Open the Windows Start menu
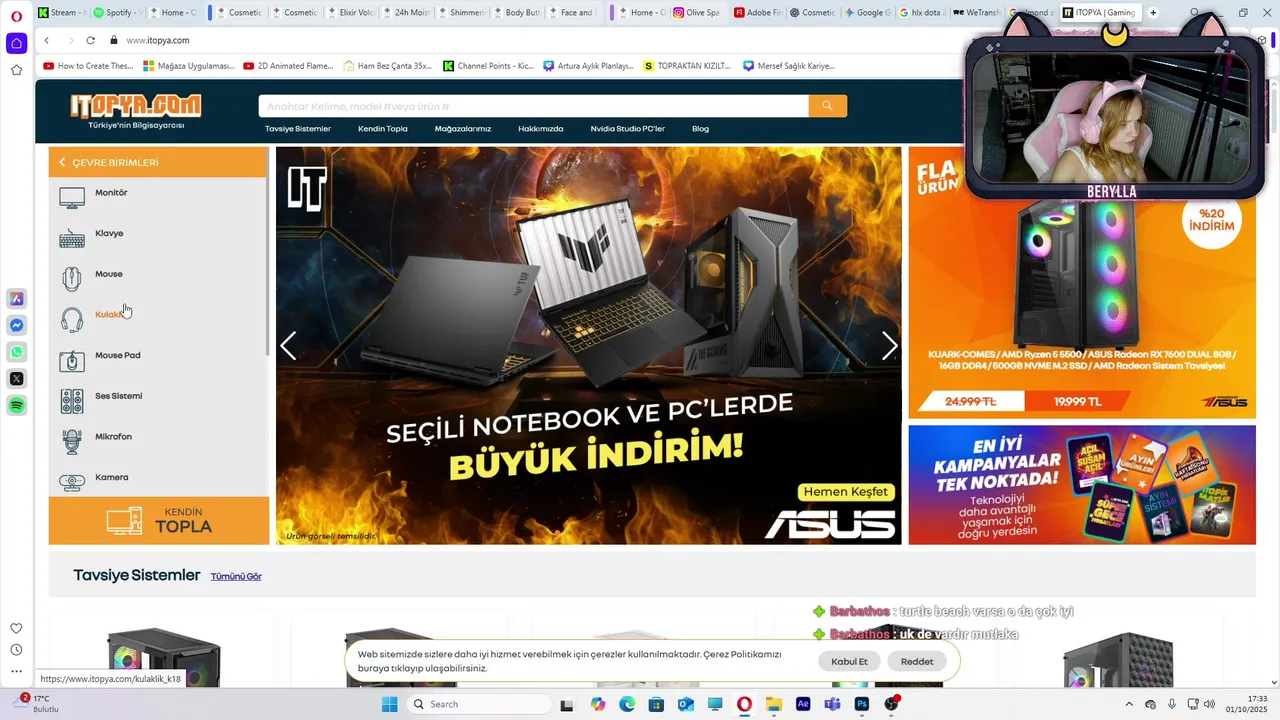Screen dimensions: 1280x720 pos(389,704)
